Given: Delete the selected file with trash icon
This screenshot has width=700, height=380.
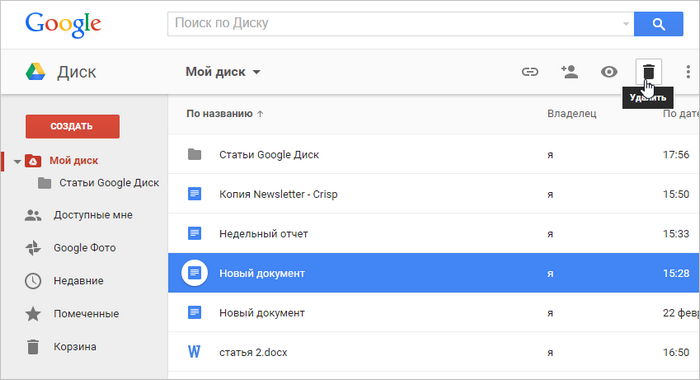Looking at the screenshot, I should (649, 71).
